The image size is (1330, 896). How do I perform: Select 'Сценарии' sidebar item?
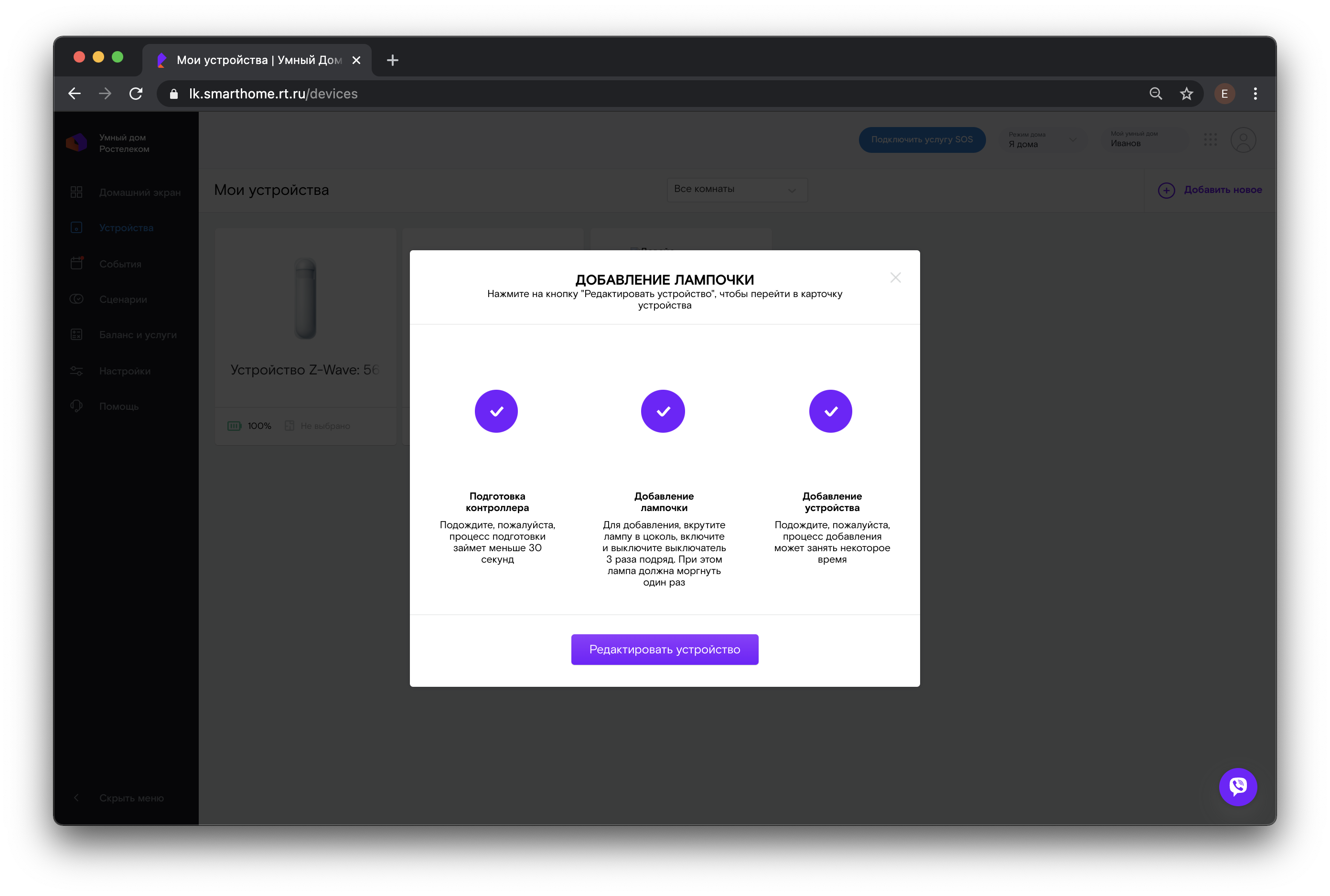point(123,299)
